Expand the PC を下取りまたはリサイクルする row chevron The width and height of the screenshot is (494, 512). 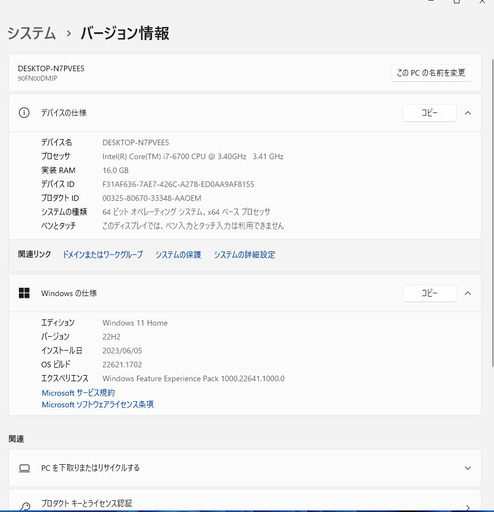tap(468, 468)
